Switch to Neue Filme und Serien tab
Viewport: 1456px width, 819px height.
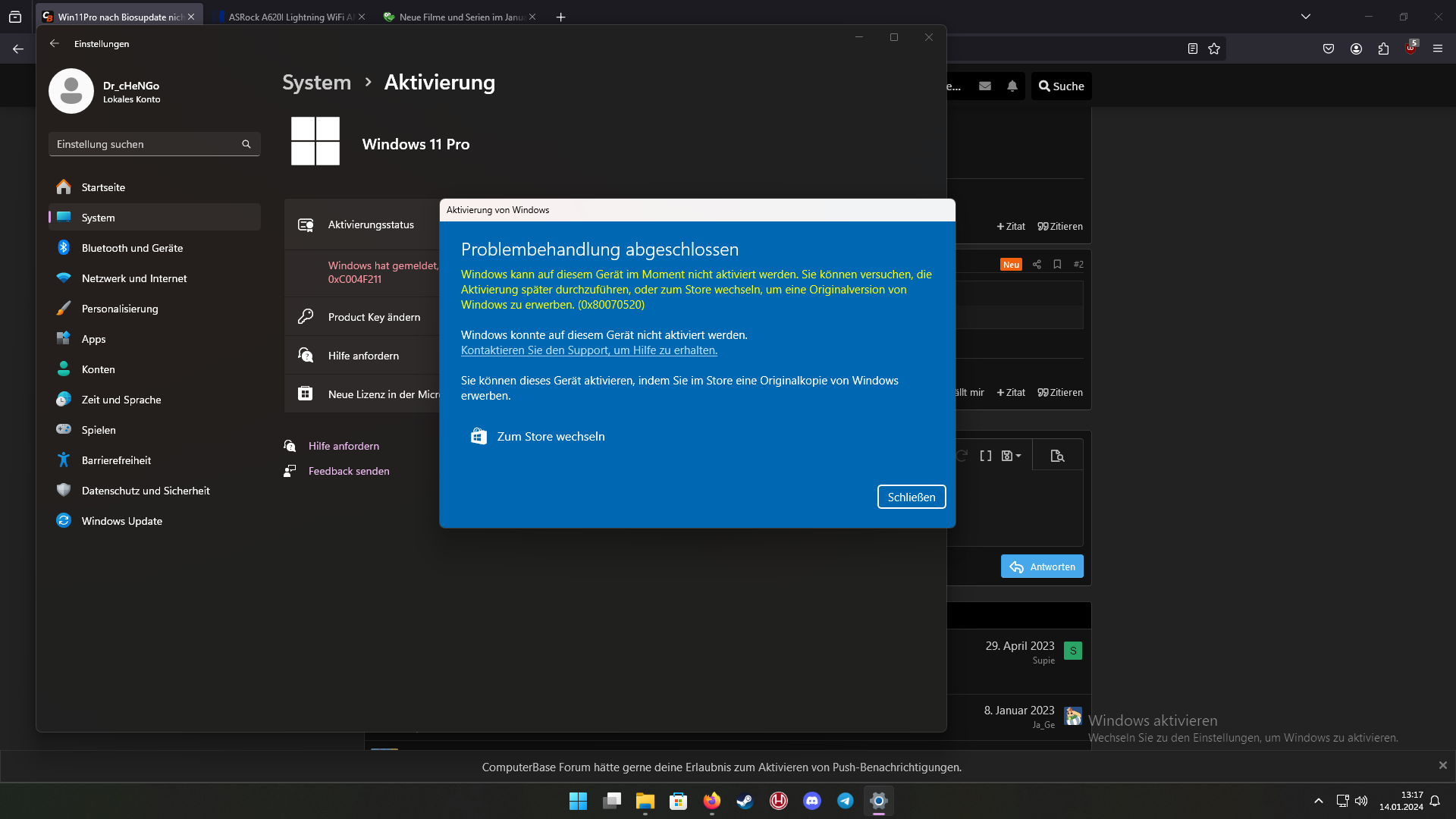(460, 17)
